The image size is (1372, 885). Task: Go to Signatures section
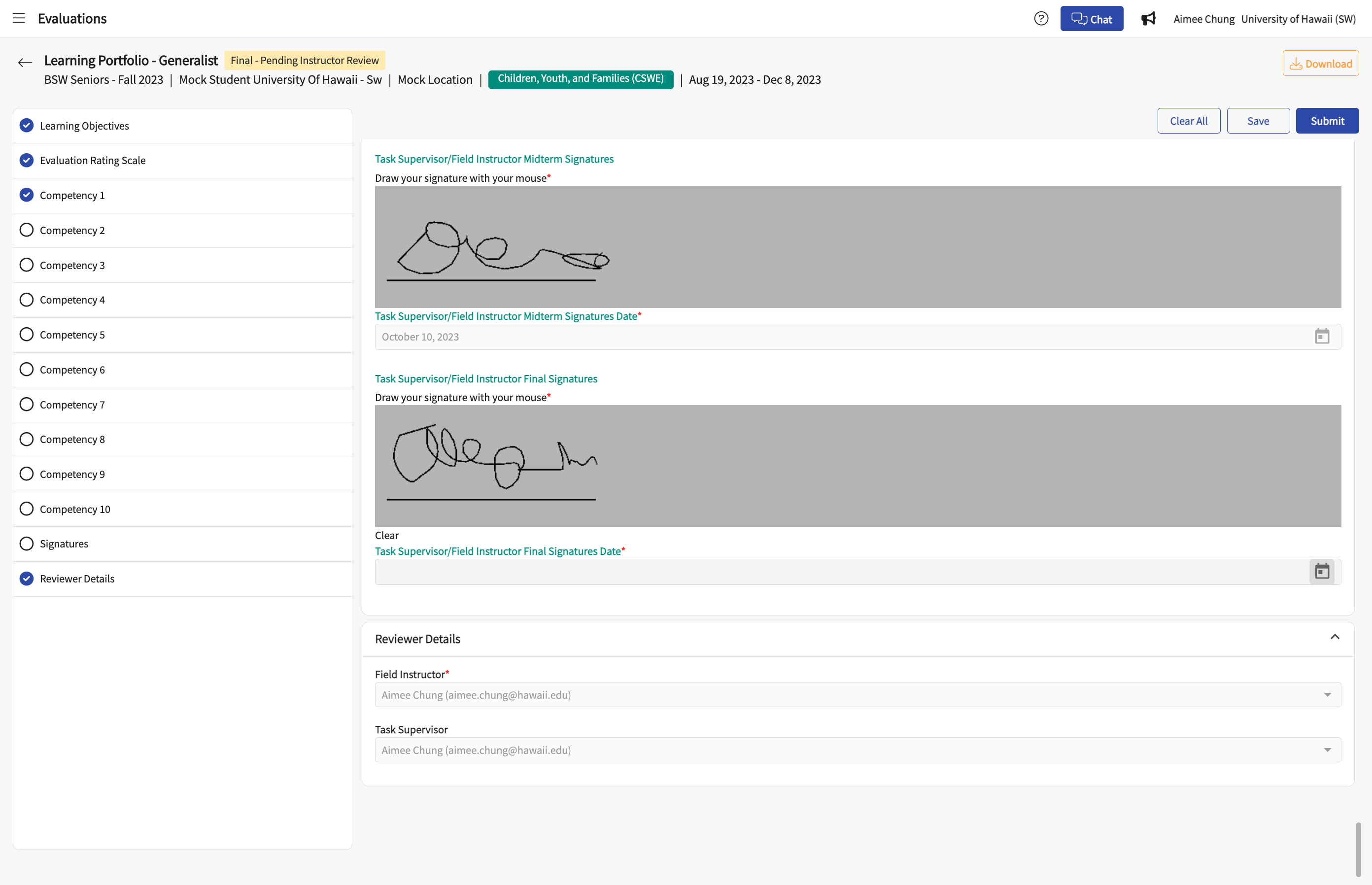tap(182, 544)
